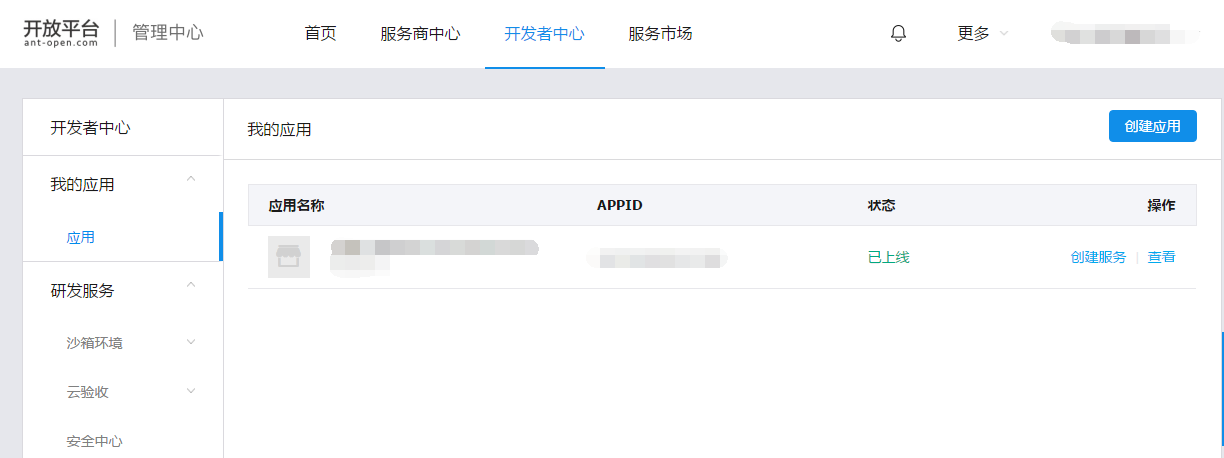Expand the 更多 dropdown menu
The image size is (1224, 458).
pyautogui.click(x=982, y=34)
